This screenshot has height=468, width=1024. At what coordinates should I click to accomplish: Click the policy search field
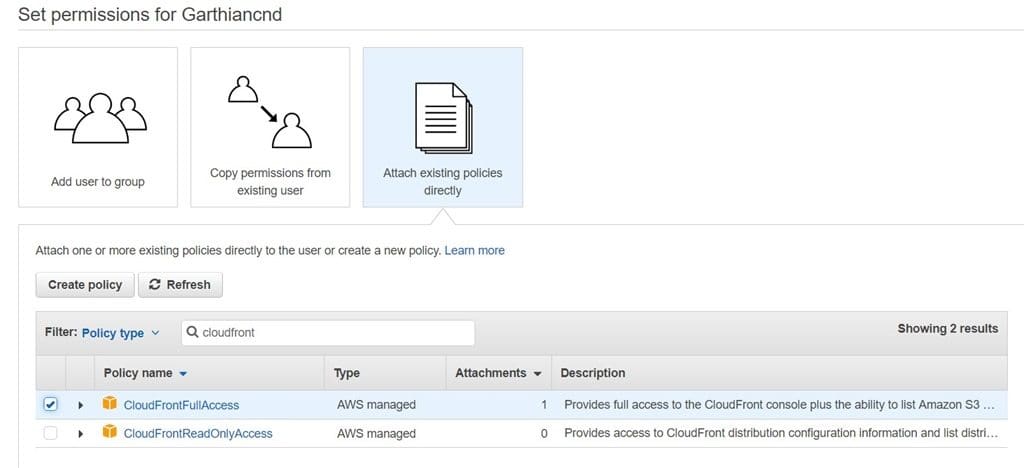pos(328,333)
